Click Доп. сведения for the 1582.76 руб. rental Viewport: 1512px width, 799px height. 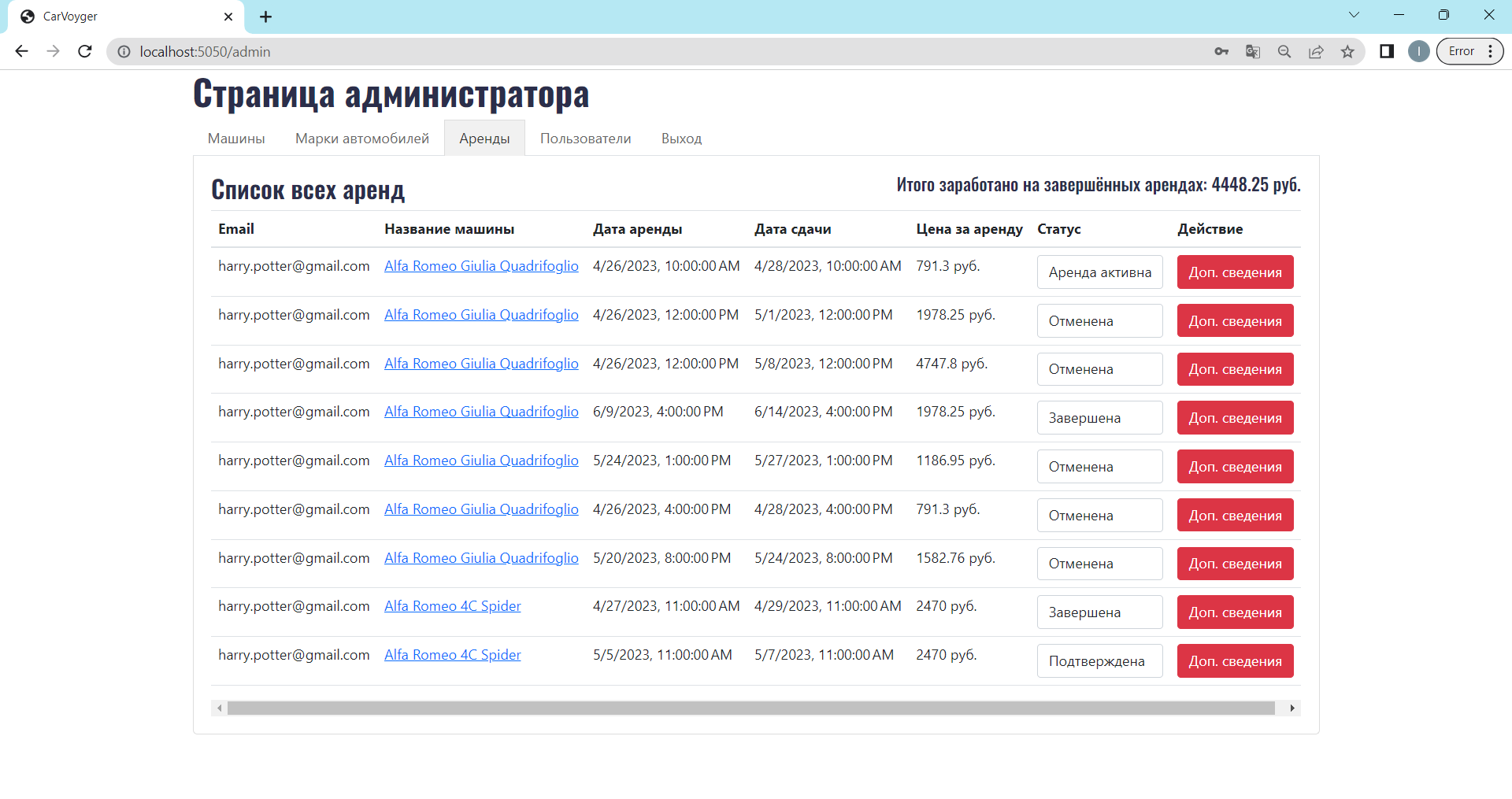point(1235,564)
